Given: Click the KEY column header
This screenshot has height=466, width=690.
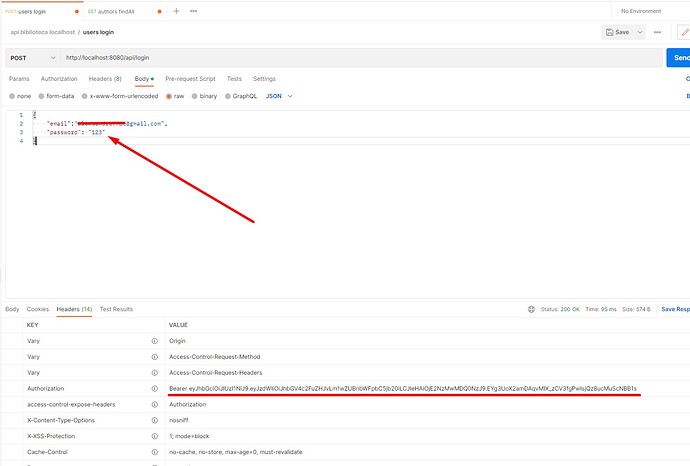Looking at the screenshot, I should pos(33,325).
